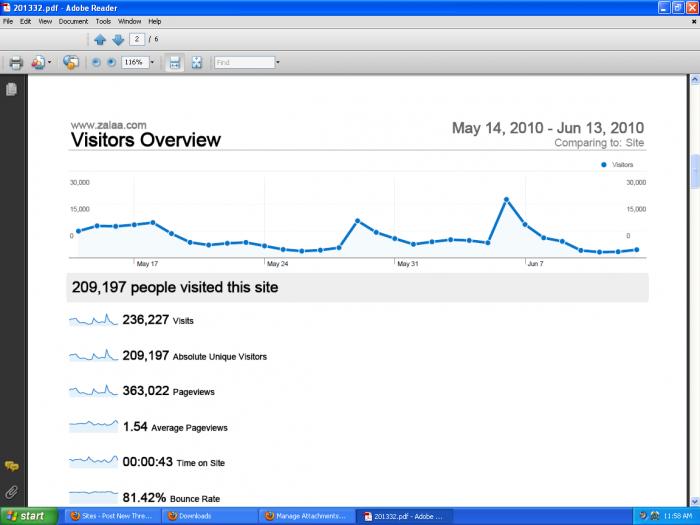Click the zoom out button
Image resolution: width=700 pixels, height=525 pixels.
point(96,63)
